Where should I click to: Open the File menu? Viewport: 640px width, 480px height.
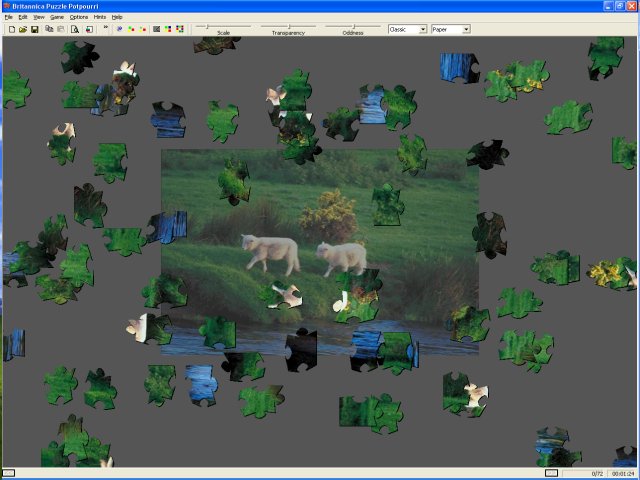click(x=9, y=17)
